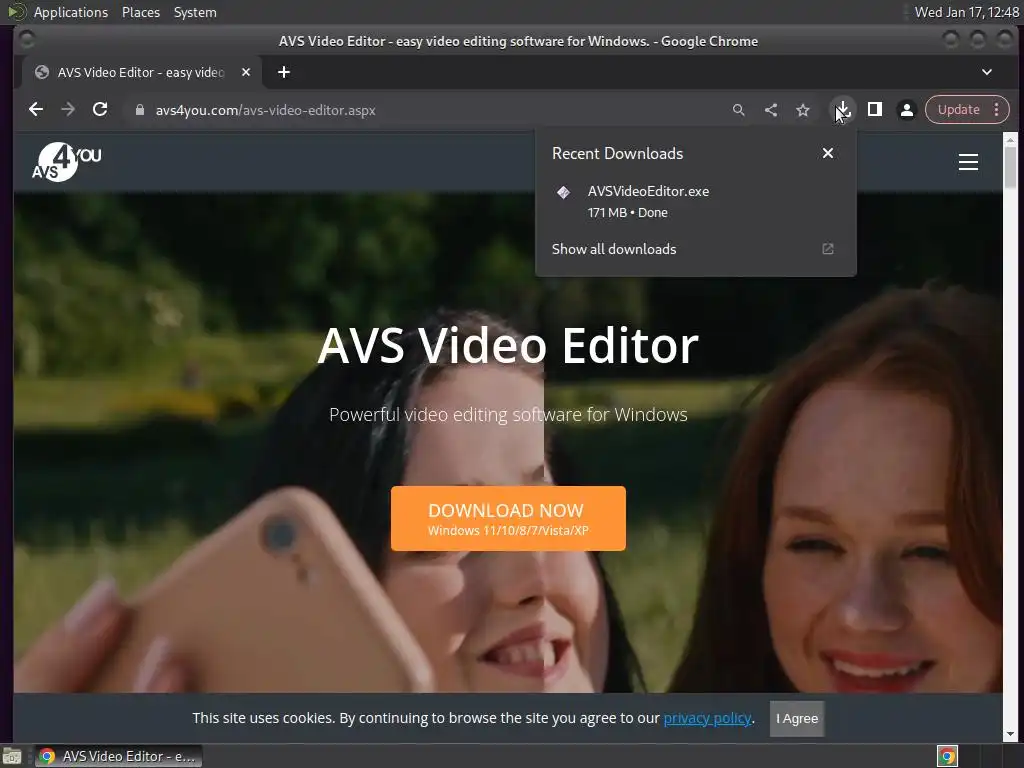
Task: Click the clock in the top panel
Action: (x=966, y=12)
